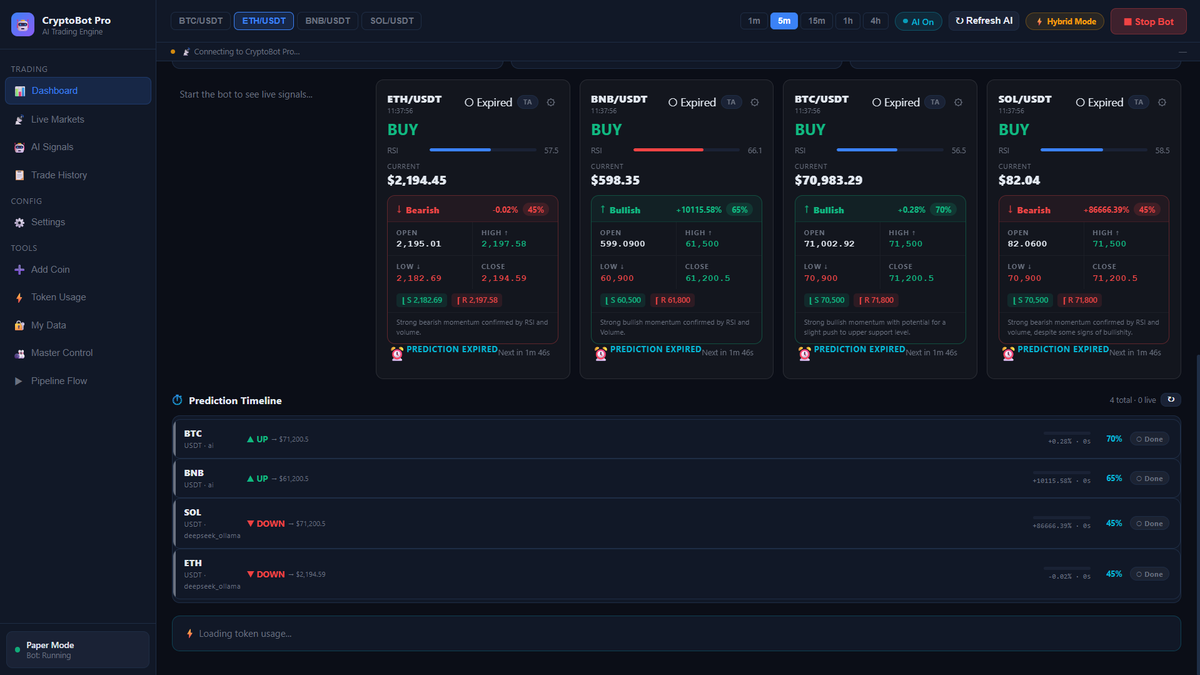Screen dimensions: 1200x675
Task: Click the CryptoBot Pro robot logo
Action: coord(23,24)
